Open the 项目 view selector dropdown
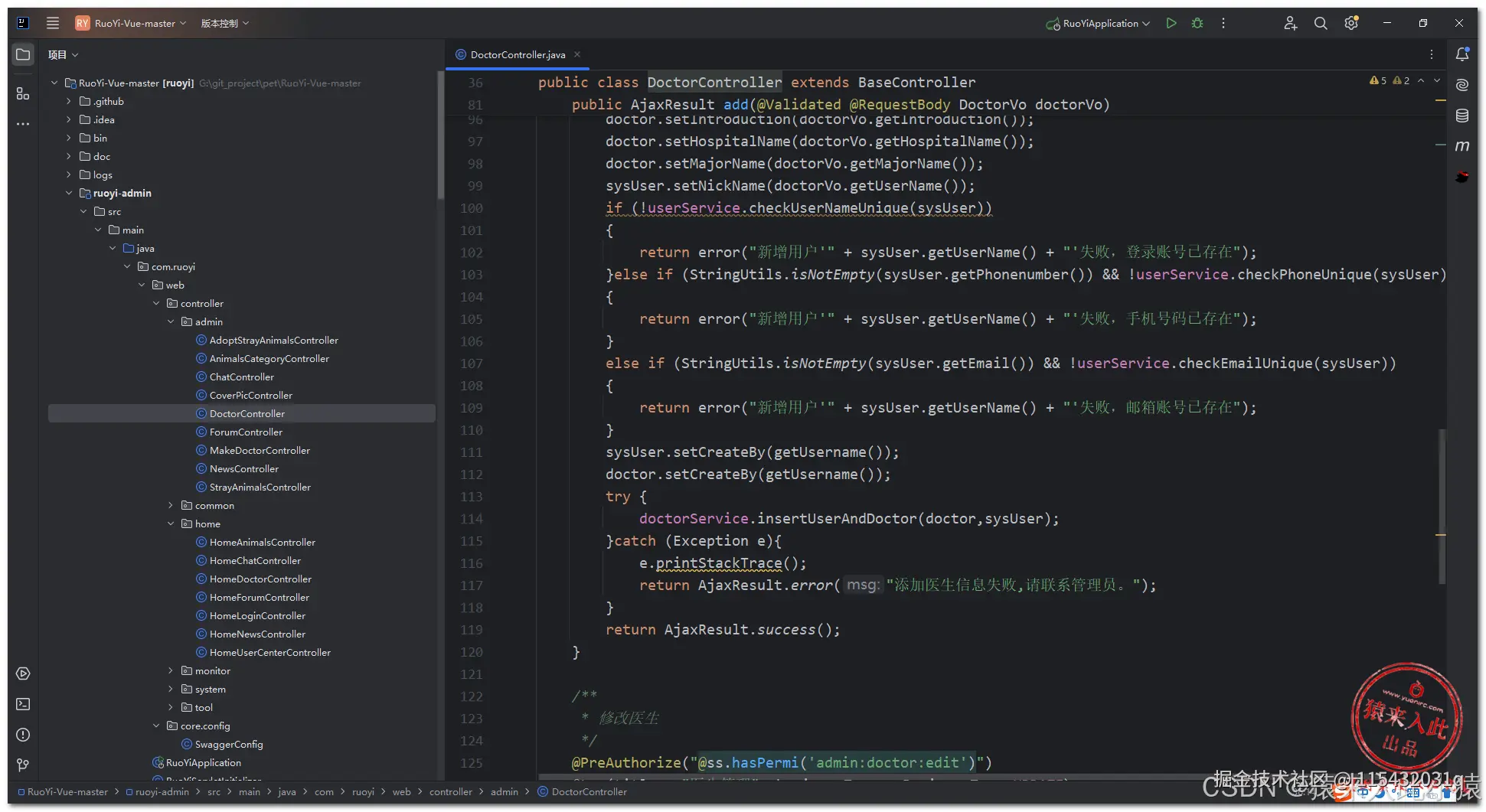 click(x=64, y=55)
